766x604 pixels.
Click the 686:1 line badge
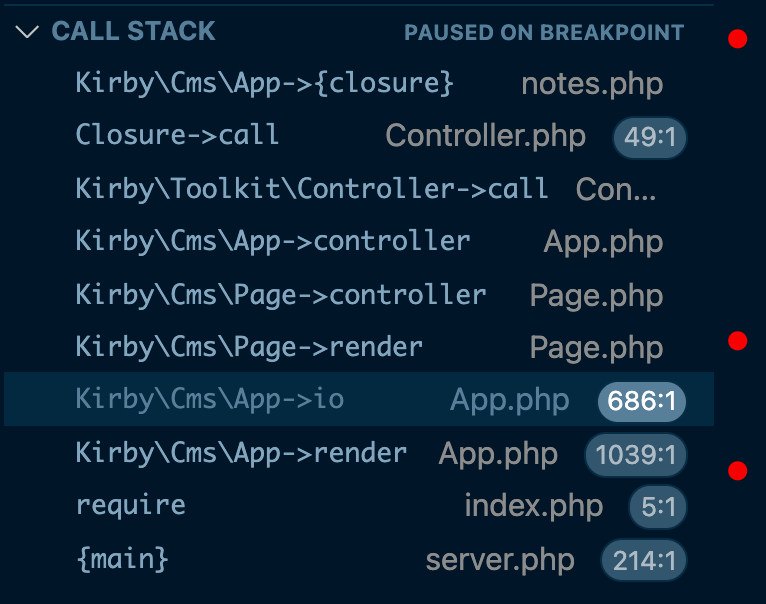point(642,402)
